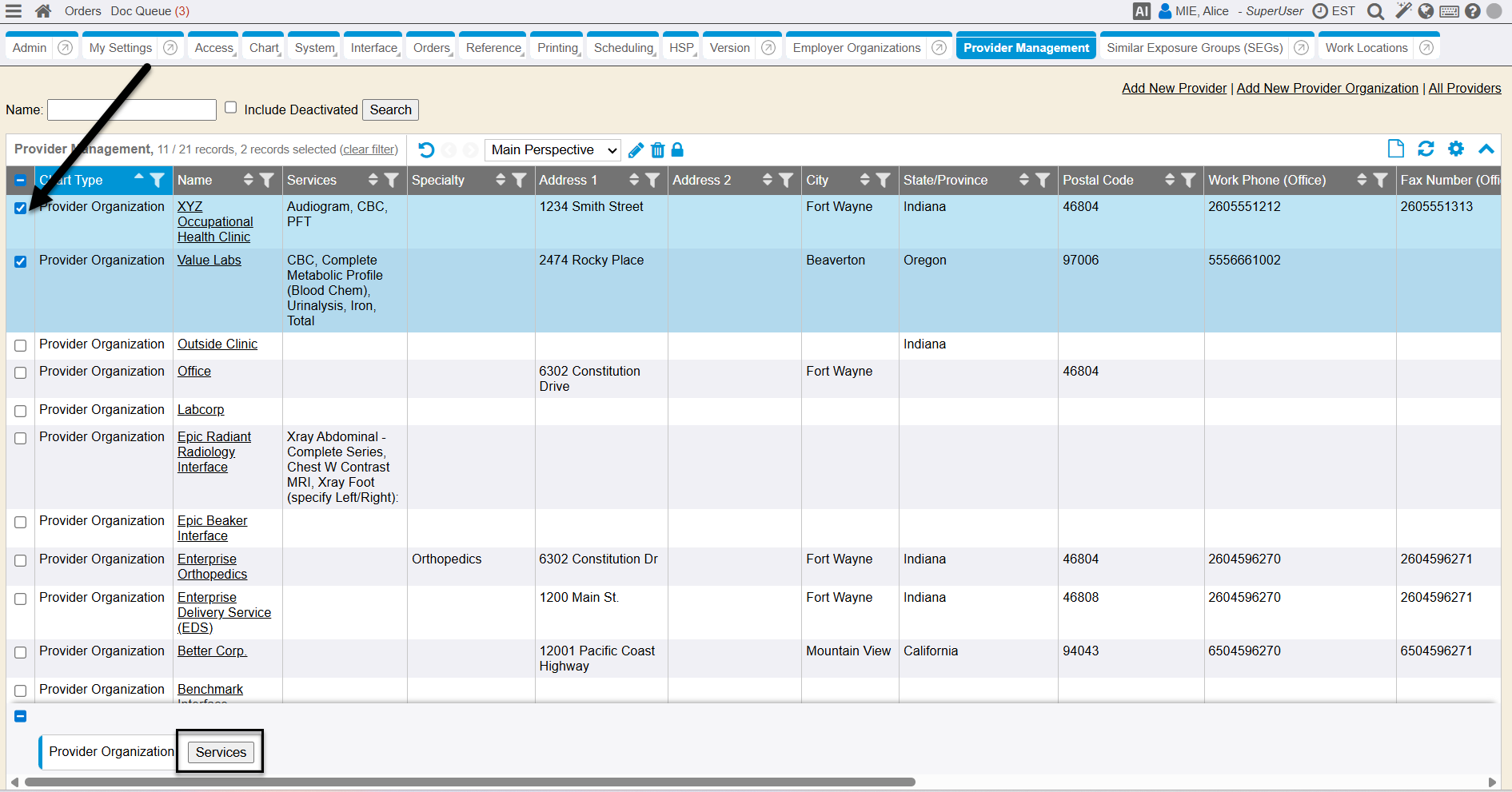This screenshot has width=1512, height=792.
Task: Open the Main Perspective dropdown
Action: [x=553, y=150]
